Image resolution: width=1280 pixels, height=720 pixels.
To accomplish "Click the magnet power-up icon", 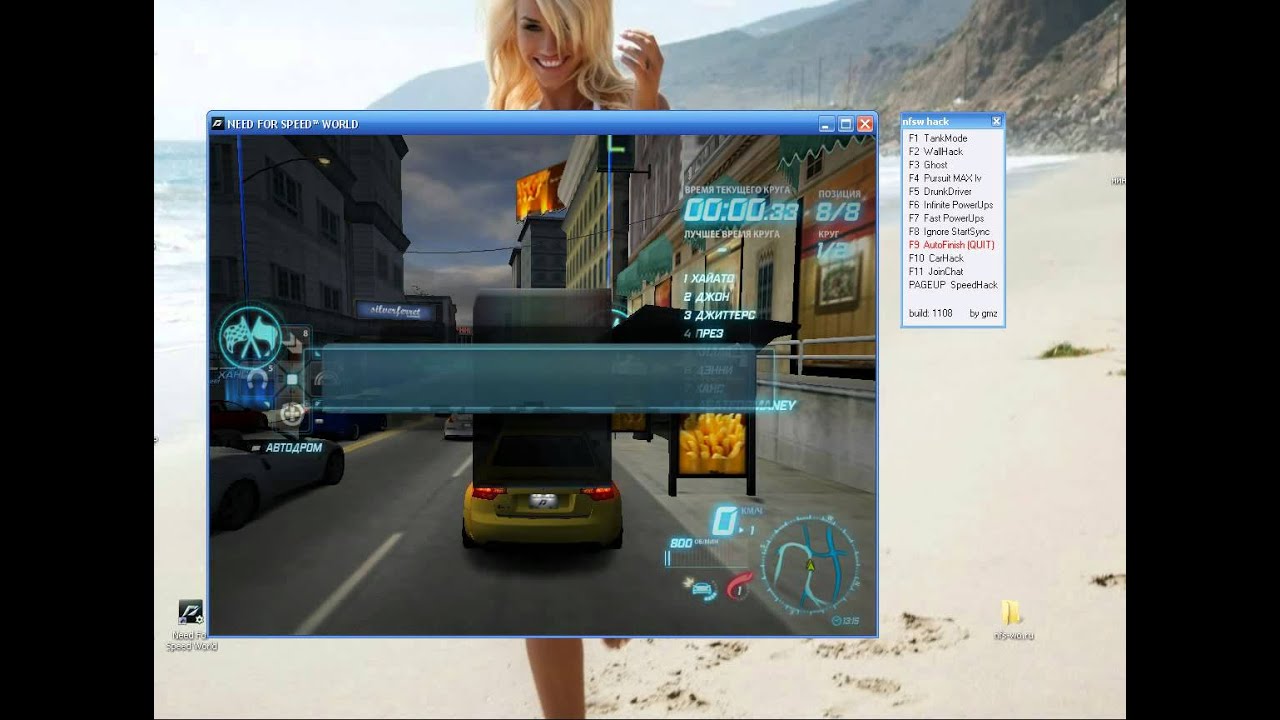I will click(x=257, y=382).
